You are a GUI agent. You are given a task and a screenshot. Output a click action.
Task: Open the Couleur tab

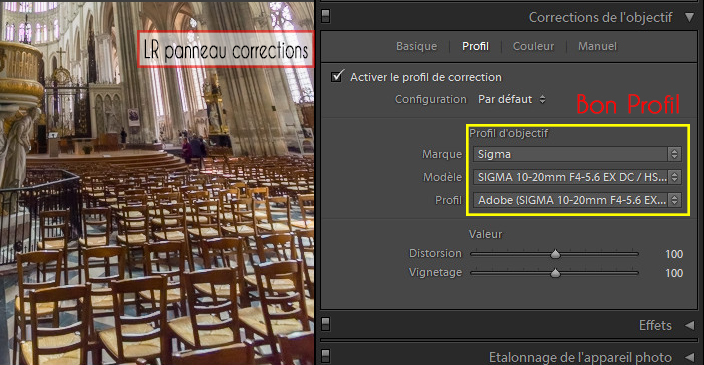[533, 46]
